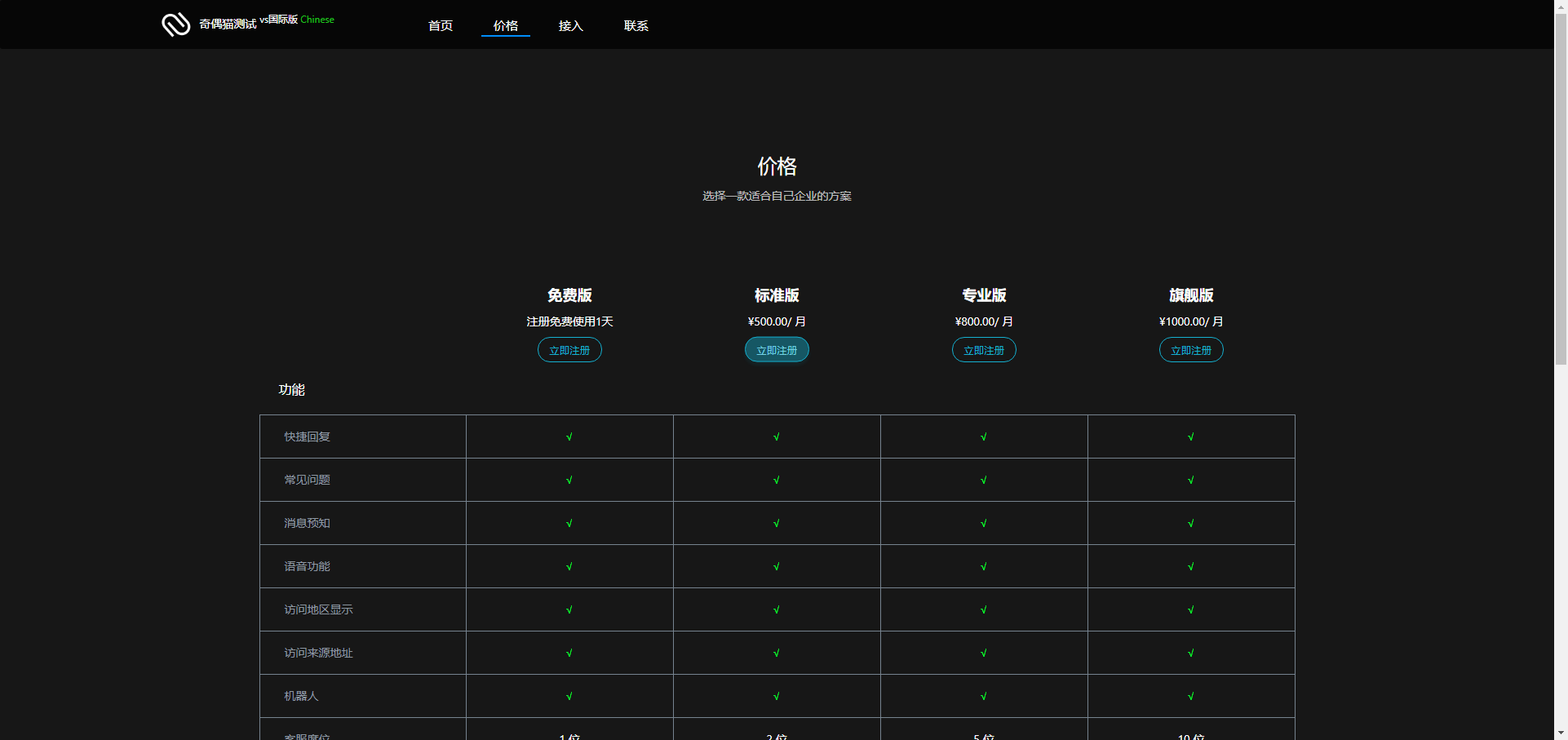Open the 首页 navigation tab

(441, 26)
